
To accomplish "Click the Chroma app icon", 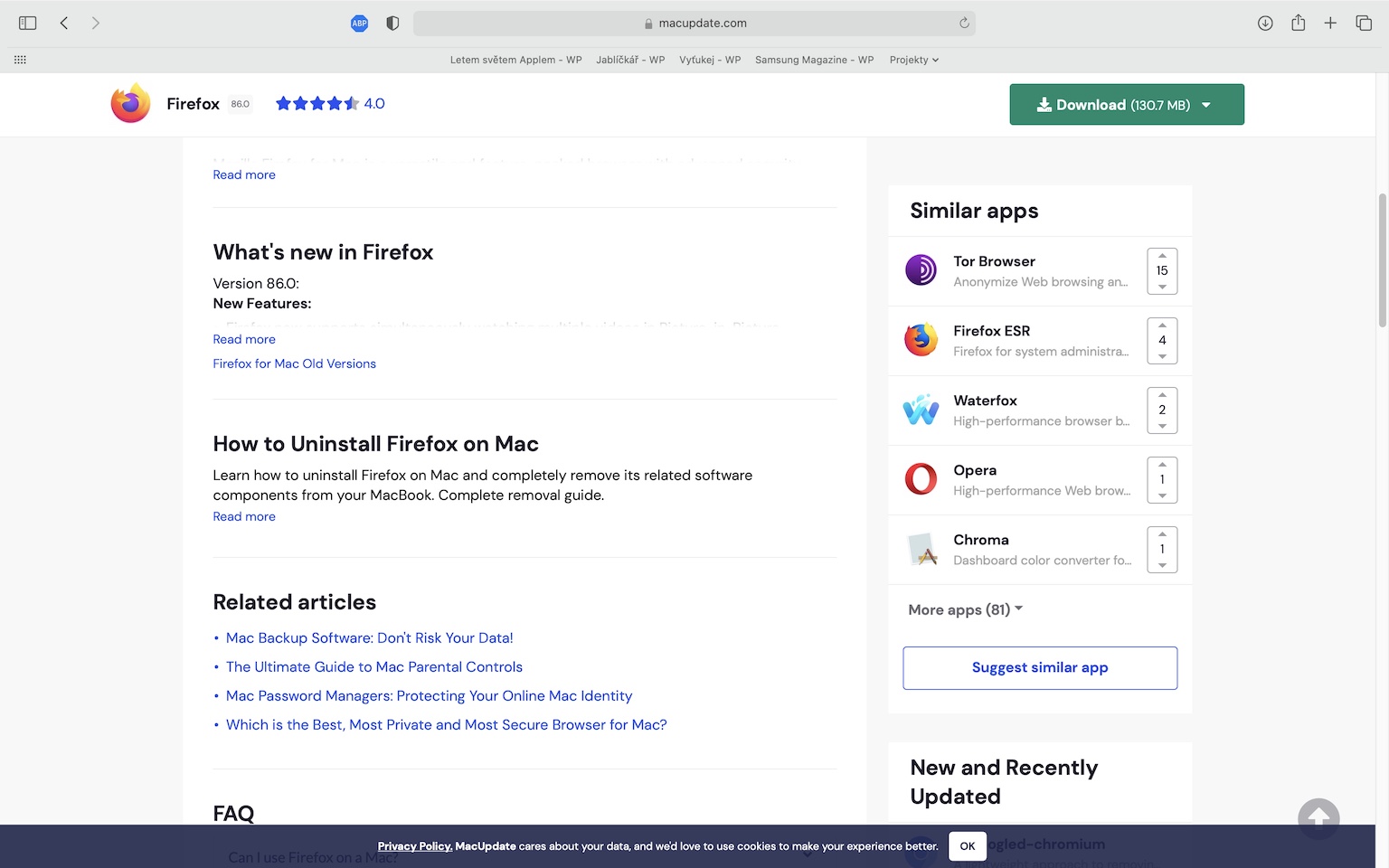I will tap(921, 549).
